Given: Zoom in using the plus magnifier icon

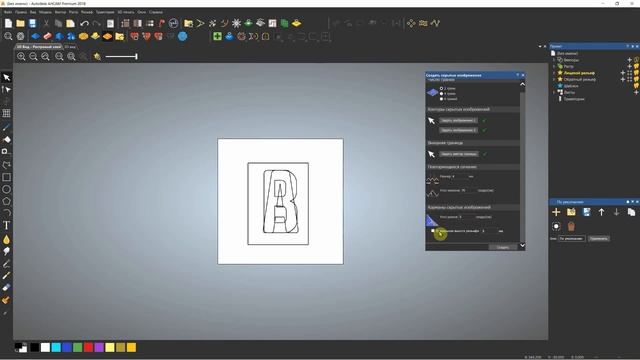Looking at the screenshot, I should point(21,56).
